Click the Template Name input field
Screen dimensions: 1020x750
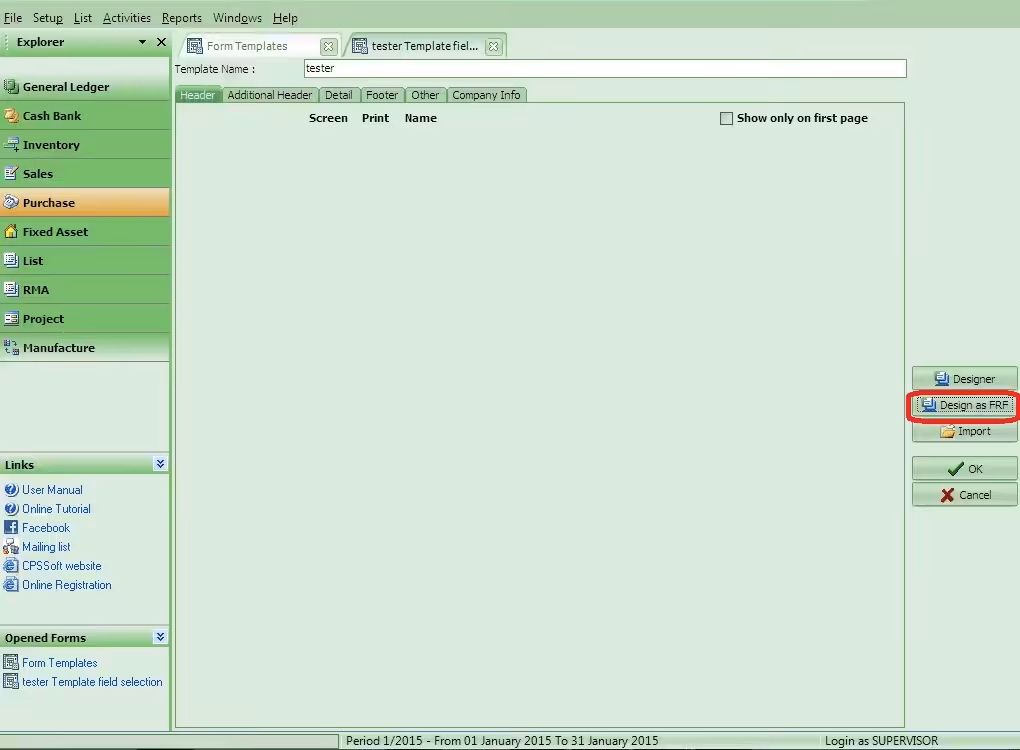point(605,68)
